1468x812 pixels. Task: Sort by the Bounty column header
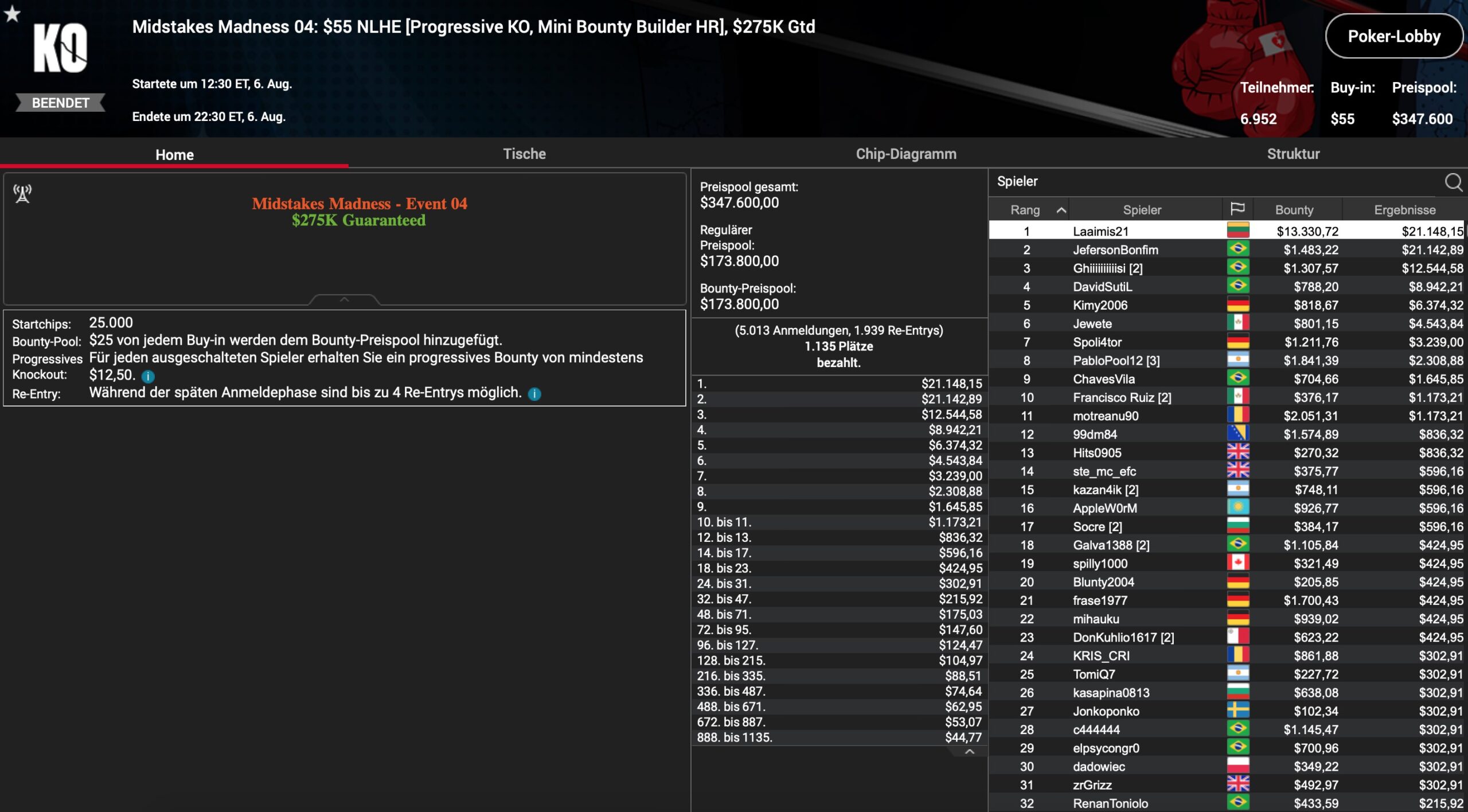pos(1294,210)
